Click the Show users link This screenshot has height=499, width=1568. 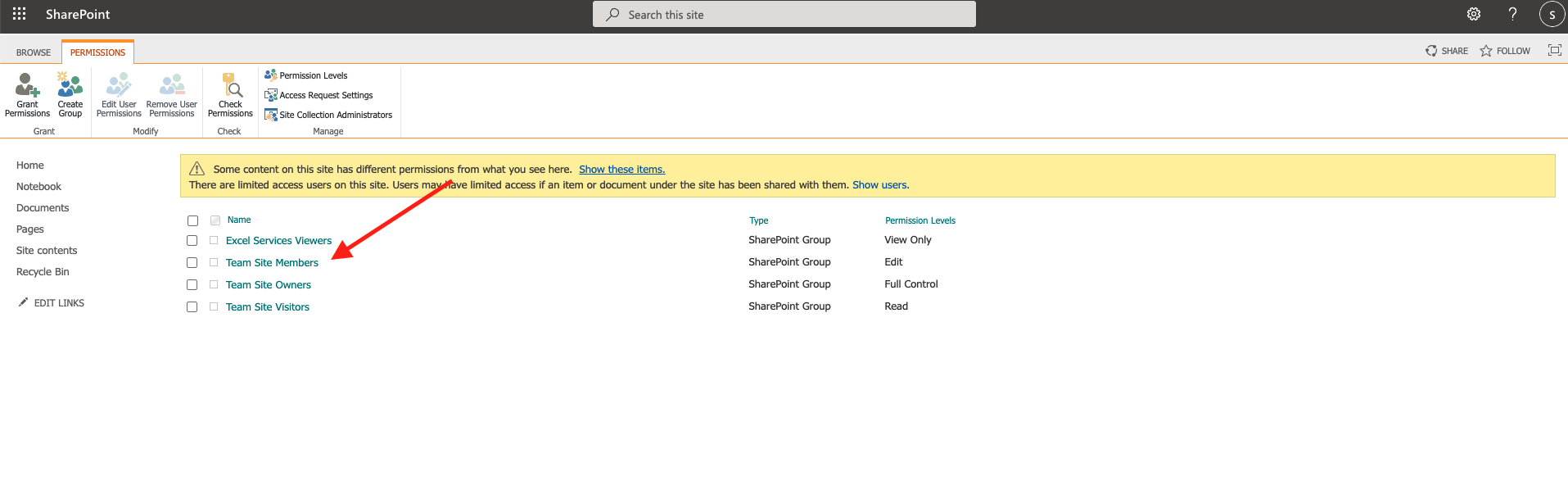(879, 185)
